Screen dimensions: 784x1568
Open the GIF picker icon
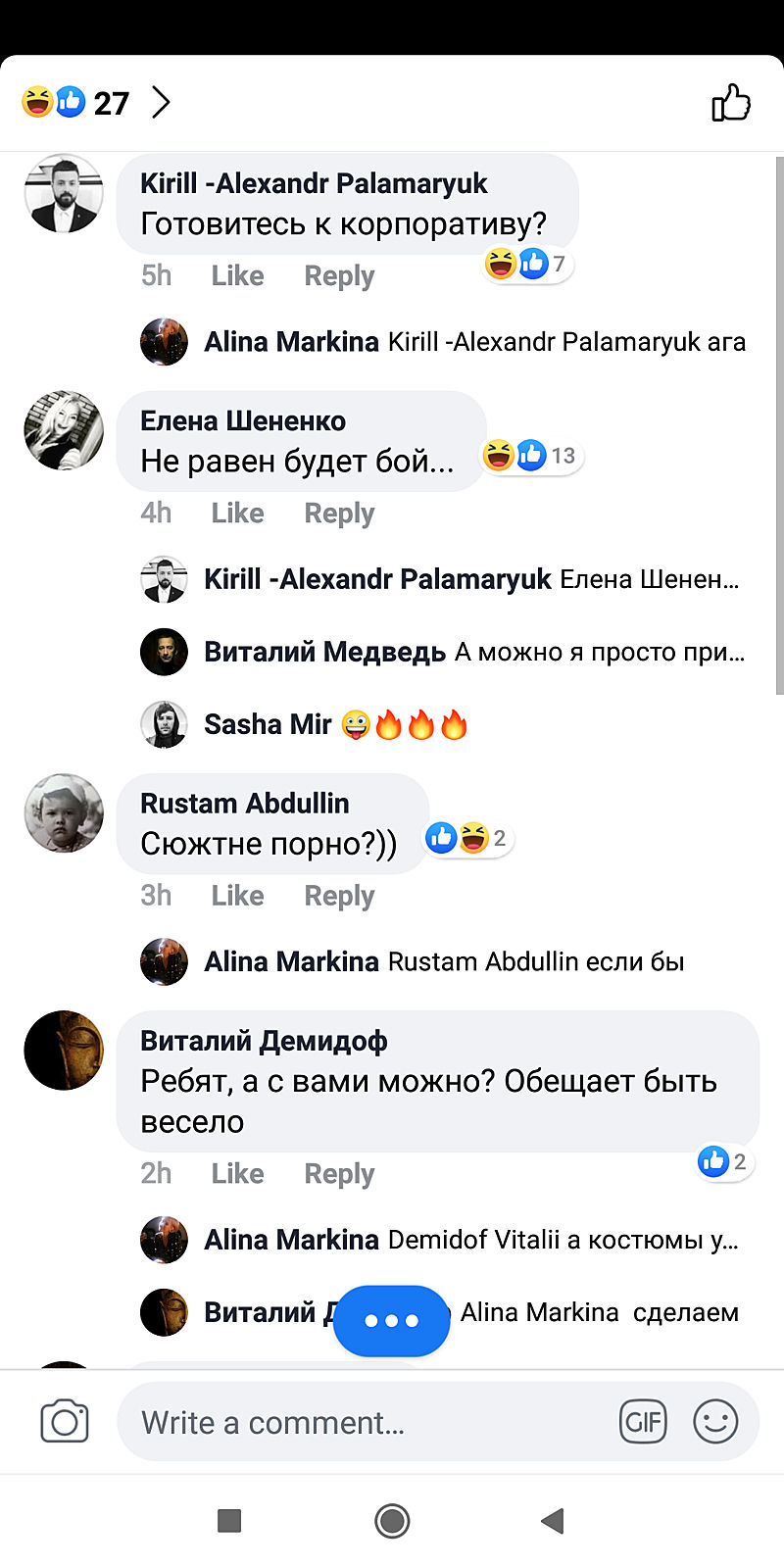pyautogui.click(x=643, y=1422)
